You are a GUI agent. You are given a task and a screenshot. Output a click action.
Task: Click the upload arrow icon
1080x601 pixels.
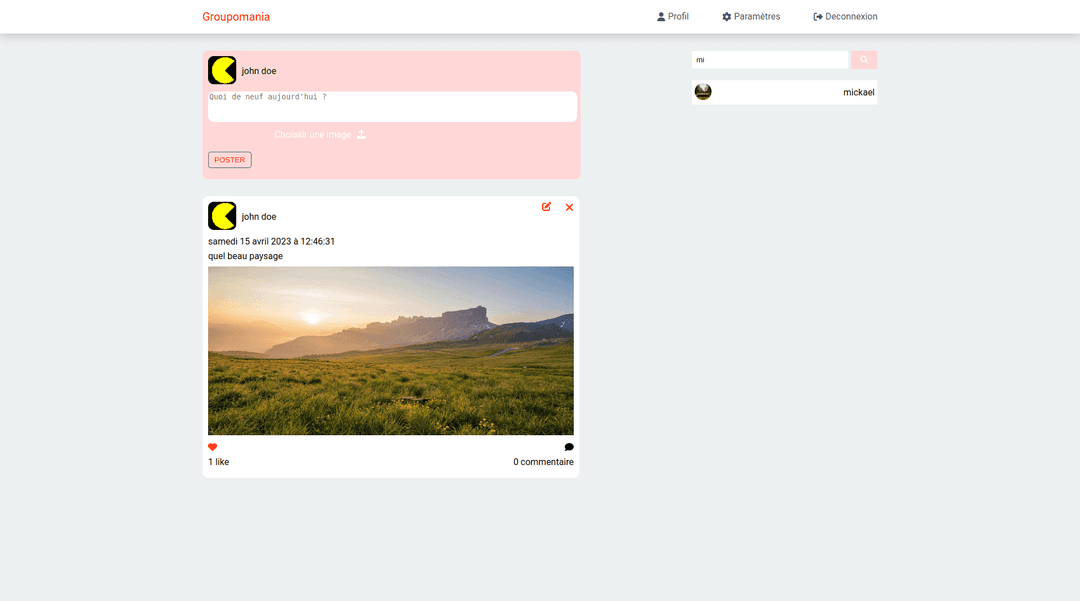362,134
